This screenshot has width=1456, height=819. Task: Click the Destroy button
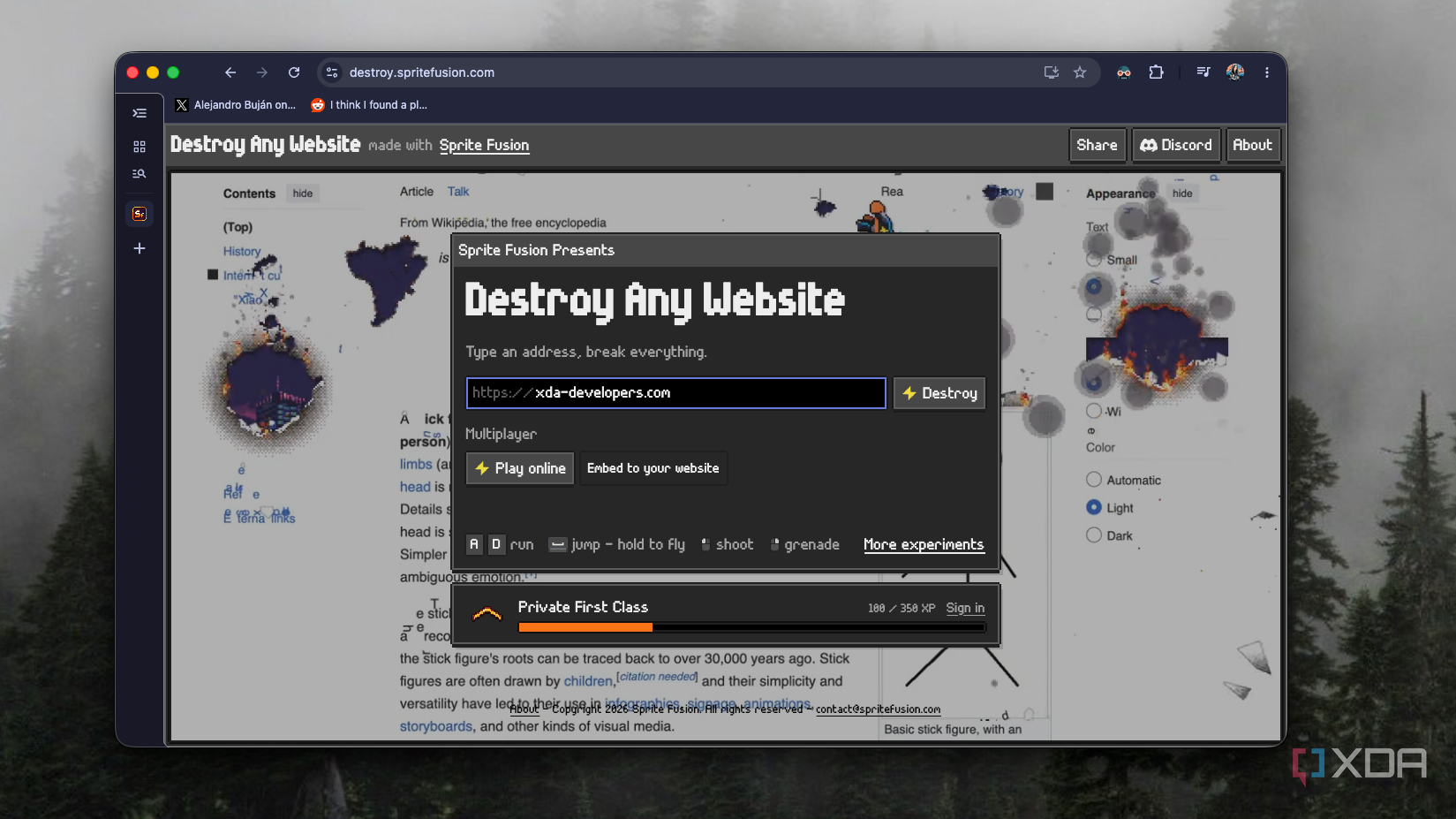tap(939, 393)
